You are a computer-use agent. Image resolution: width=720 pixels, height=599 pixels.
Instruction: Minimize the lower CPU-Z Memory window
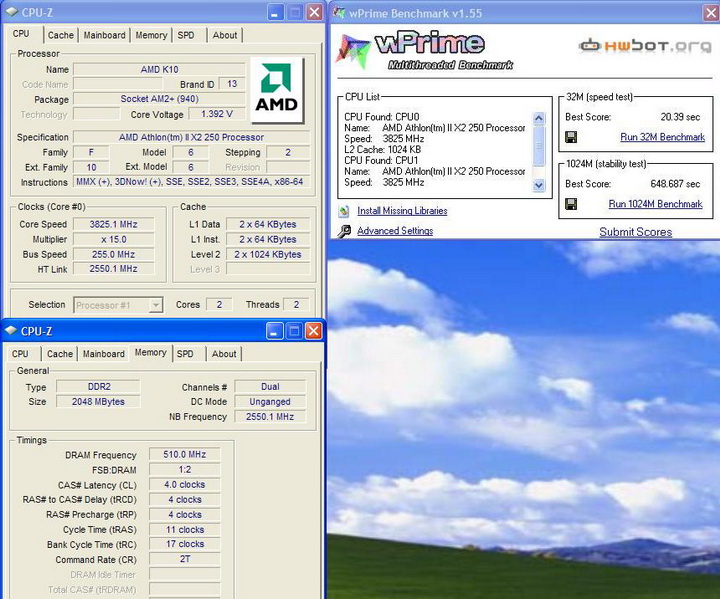click(x=274, y=331)
